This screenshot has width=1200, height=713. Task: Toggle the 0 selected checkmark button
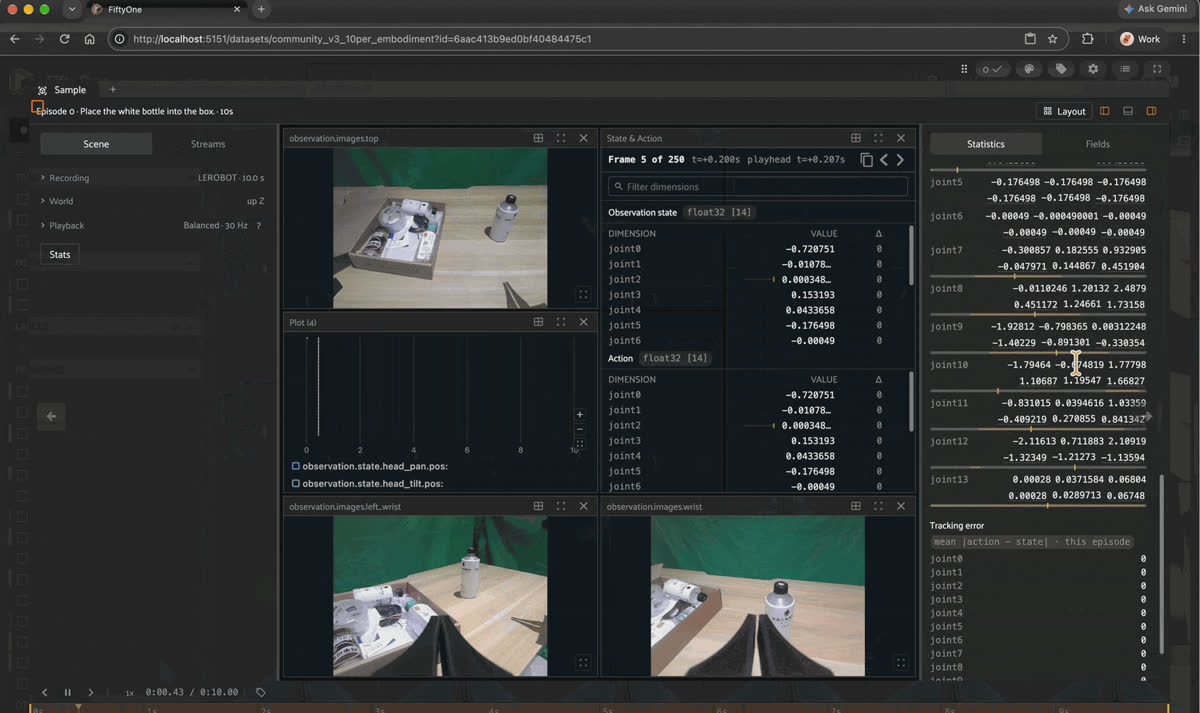point(992,69)
